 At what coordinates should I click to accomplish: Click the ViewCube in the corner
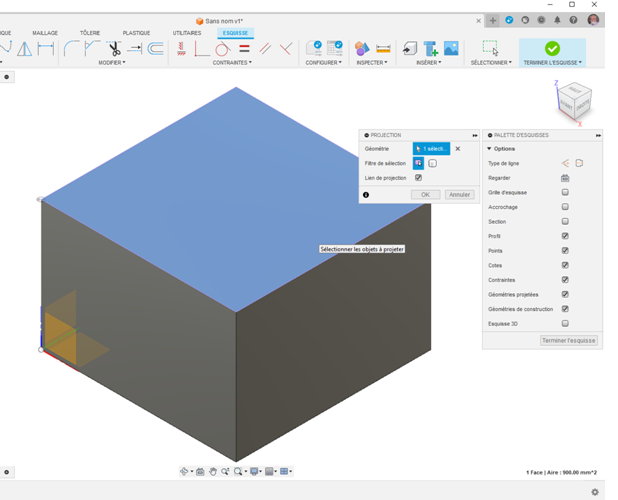(575, 100)
